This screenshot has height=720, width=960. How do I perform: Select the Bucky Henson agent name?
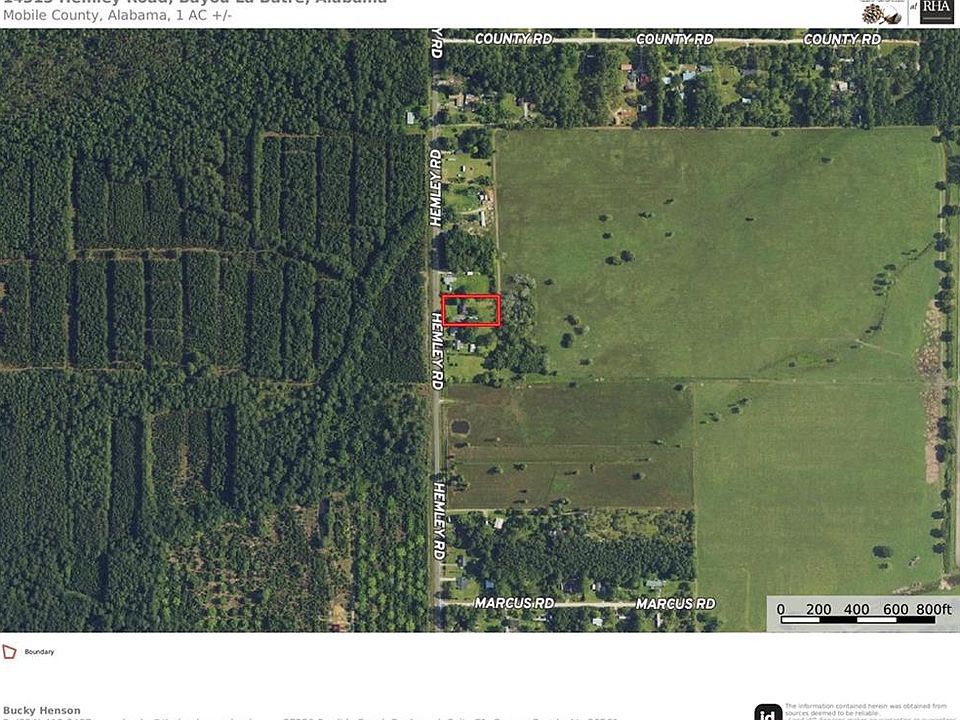click(42, 710)
